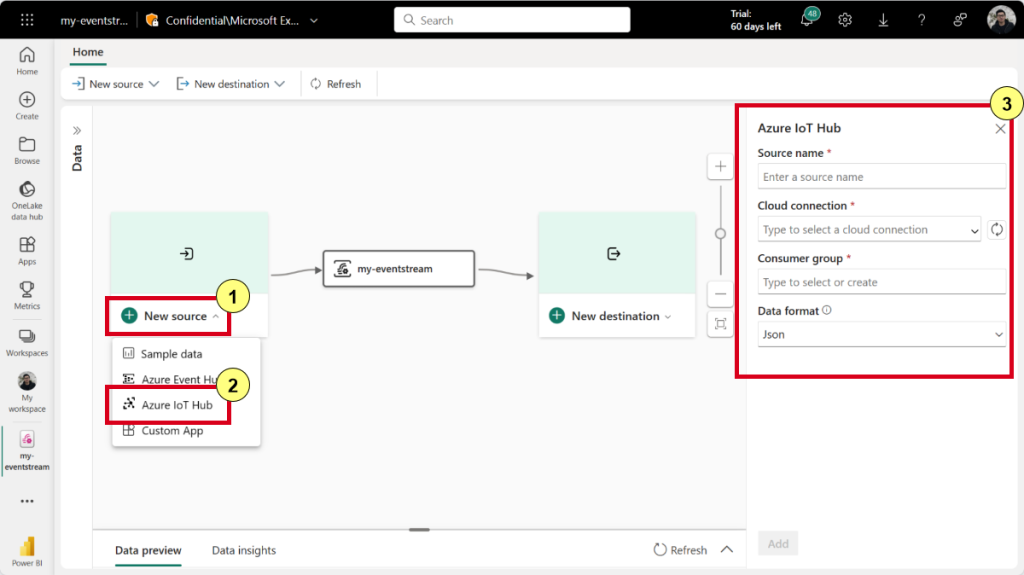
Task: Open My workspace
Action: point(27,392)
